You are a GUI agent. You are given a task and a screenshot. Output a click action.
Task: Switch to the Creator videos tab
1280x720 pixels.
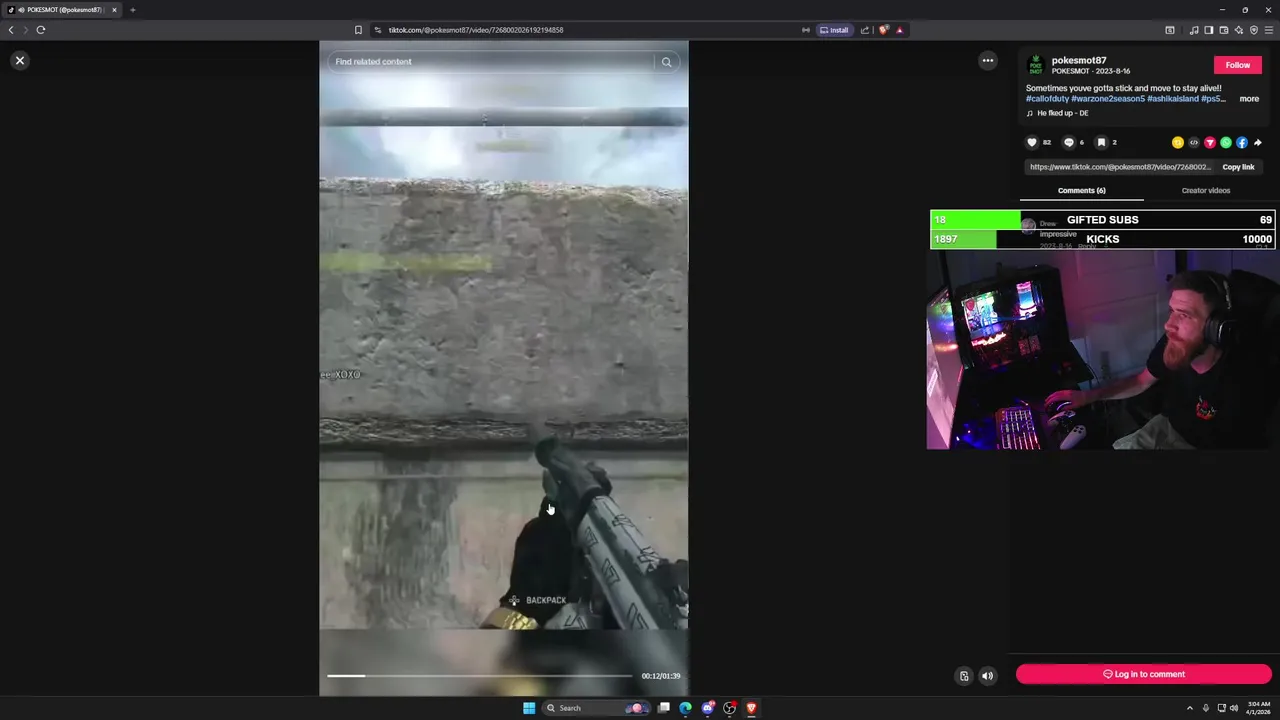(x=1205, y=190)
